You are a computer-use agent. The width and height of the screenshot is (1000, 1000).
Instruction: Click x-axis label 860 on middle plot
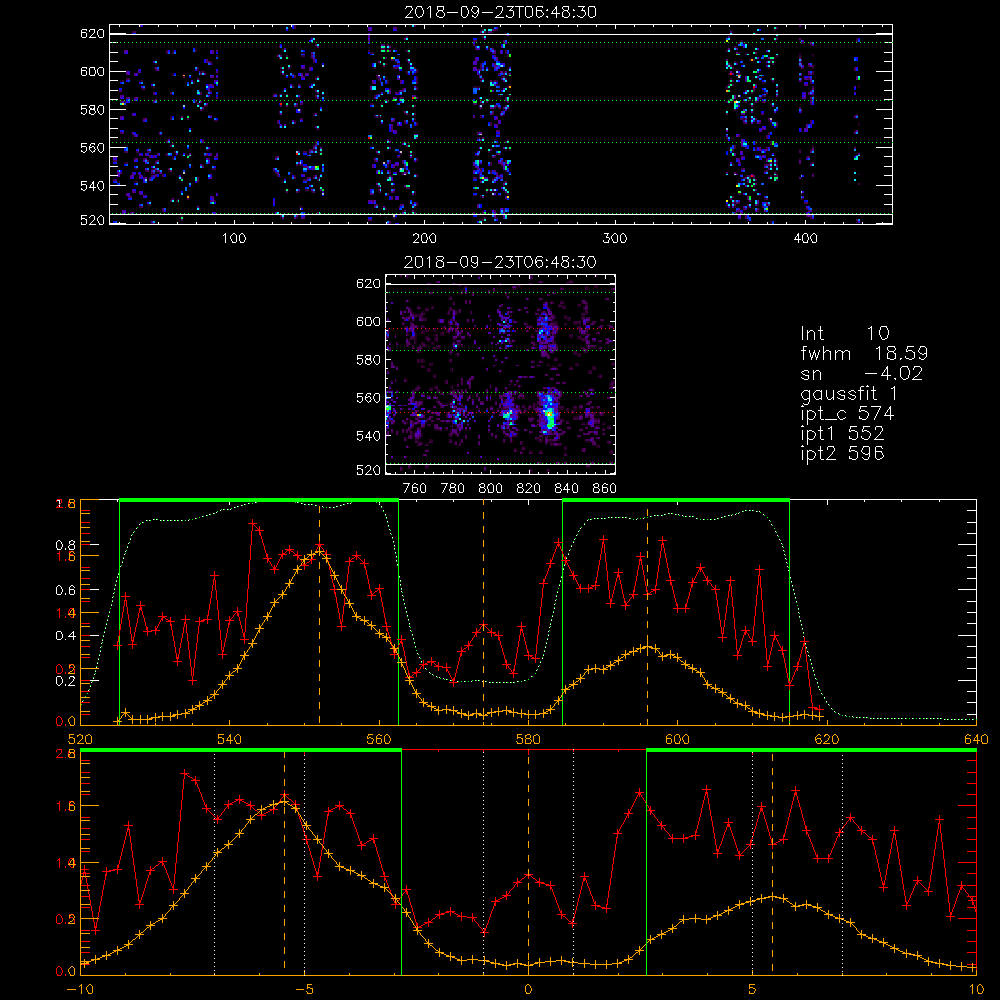pos(605,489)
